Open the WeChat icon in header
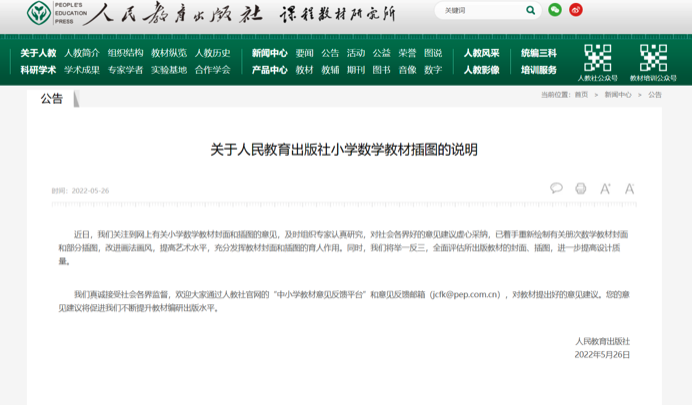Viewport: 692px width, 405px height. click(x=555, y=10)
